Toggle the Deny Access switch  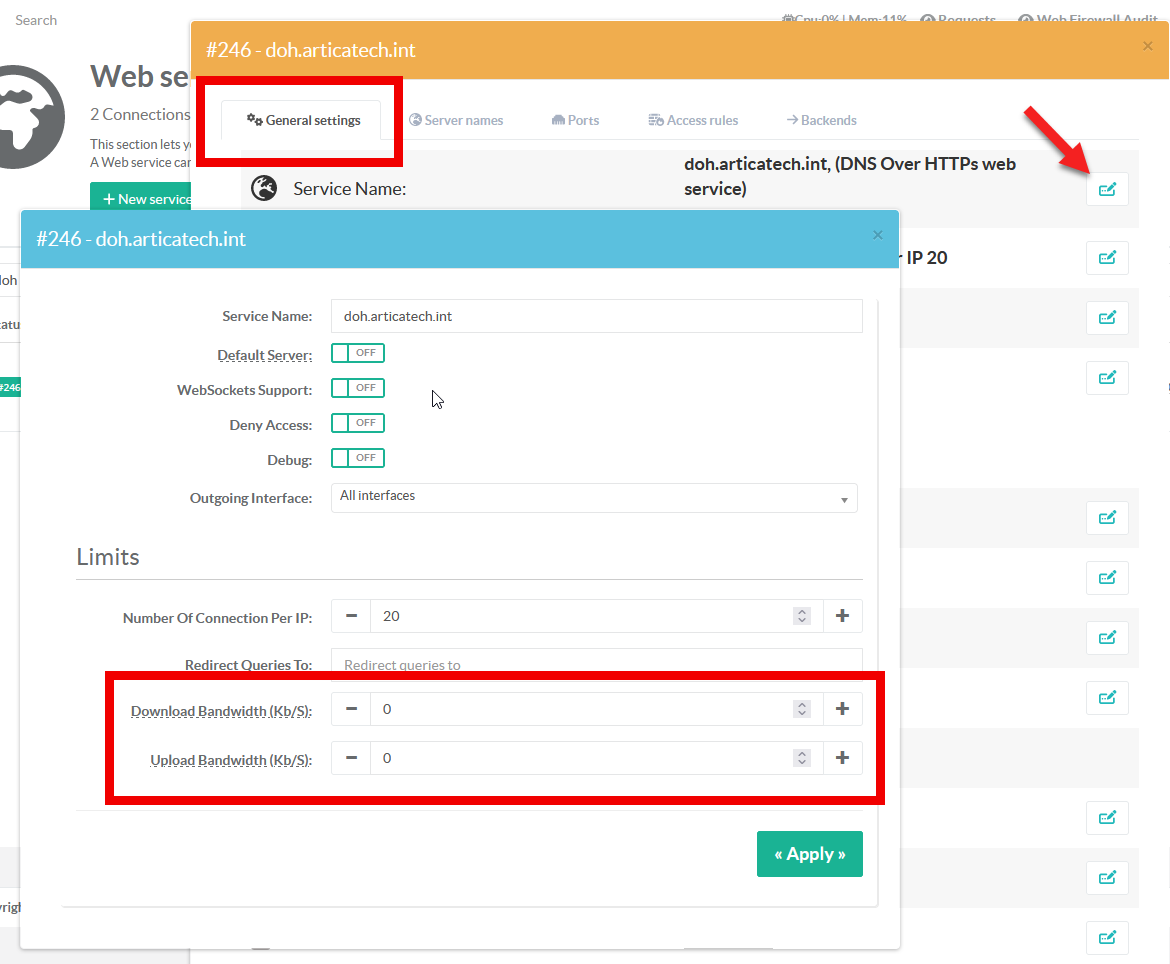(x=358, y=423)
